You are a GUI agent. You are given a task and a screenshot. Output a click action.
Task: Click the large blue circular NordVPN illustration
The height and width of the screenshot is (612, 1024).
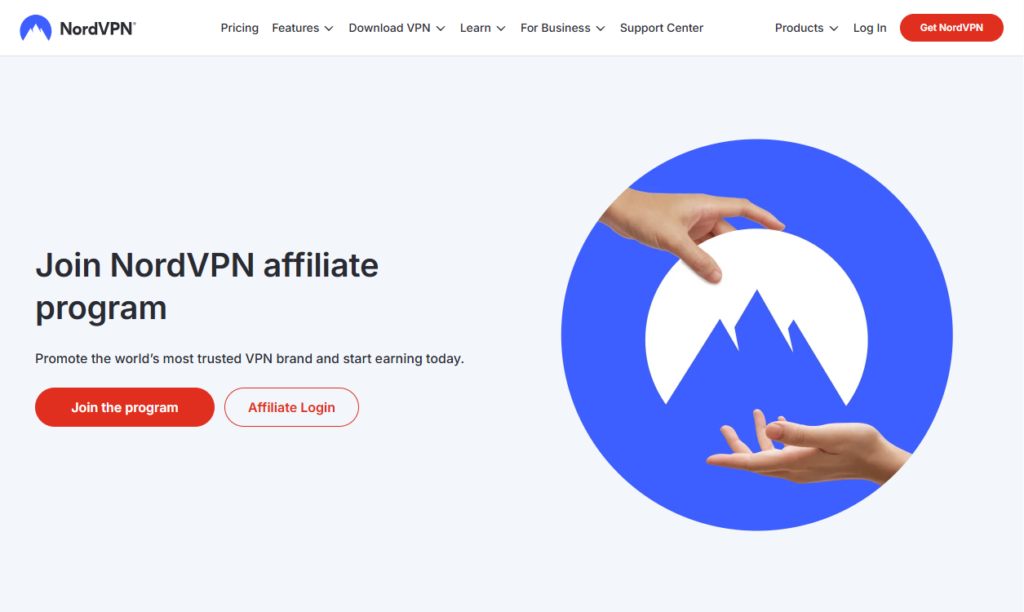756,334
